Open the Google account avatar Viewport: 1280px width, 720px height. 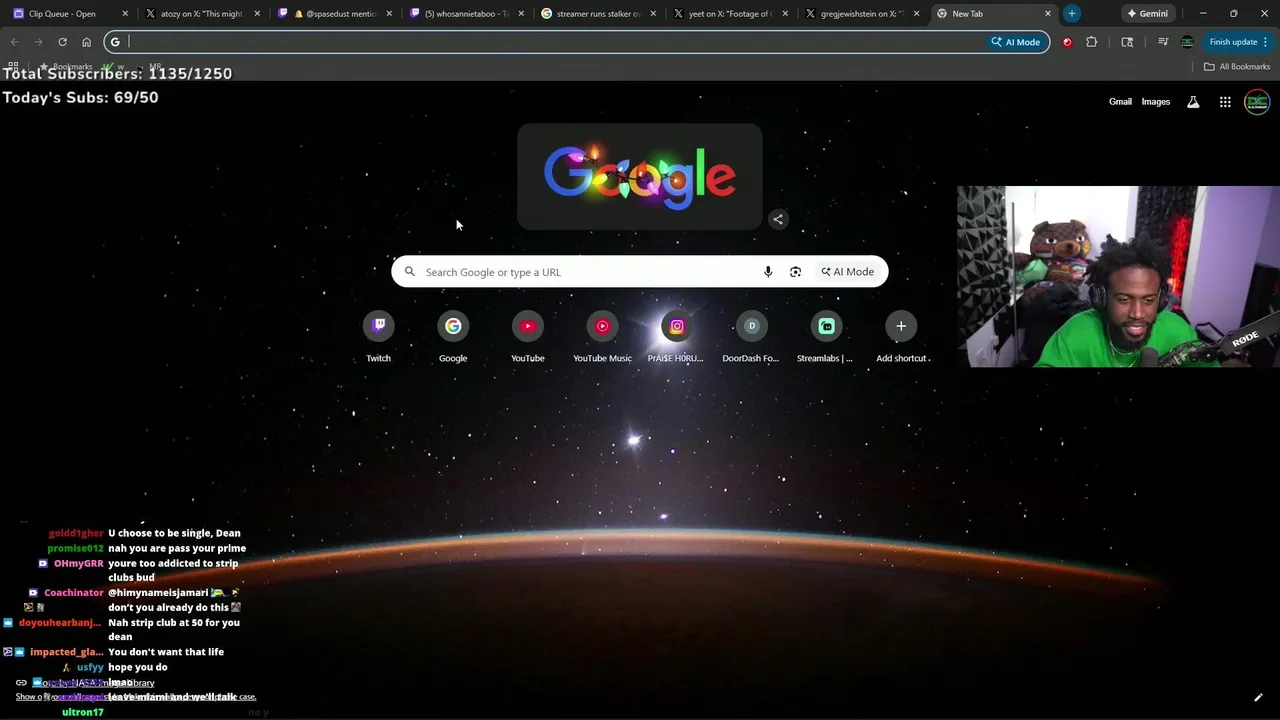click(1257, 102)
